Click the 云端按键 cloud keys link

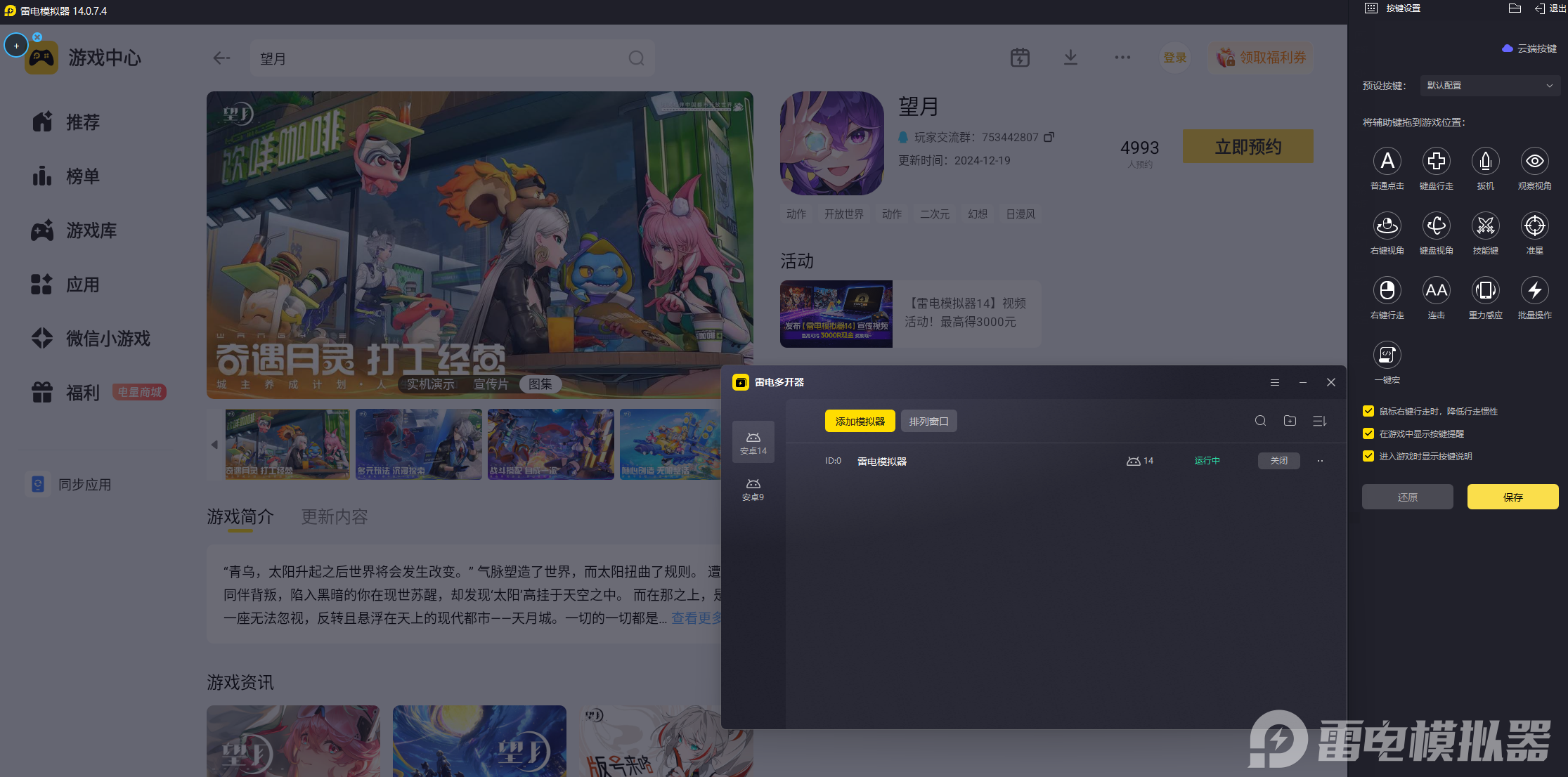click(x=1529, y=48)
